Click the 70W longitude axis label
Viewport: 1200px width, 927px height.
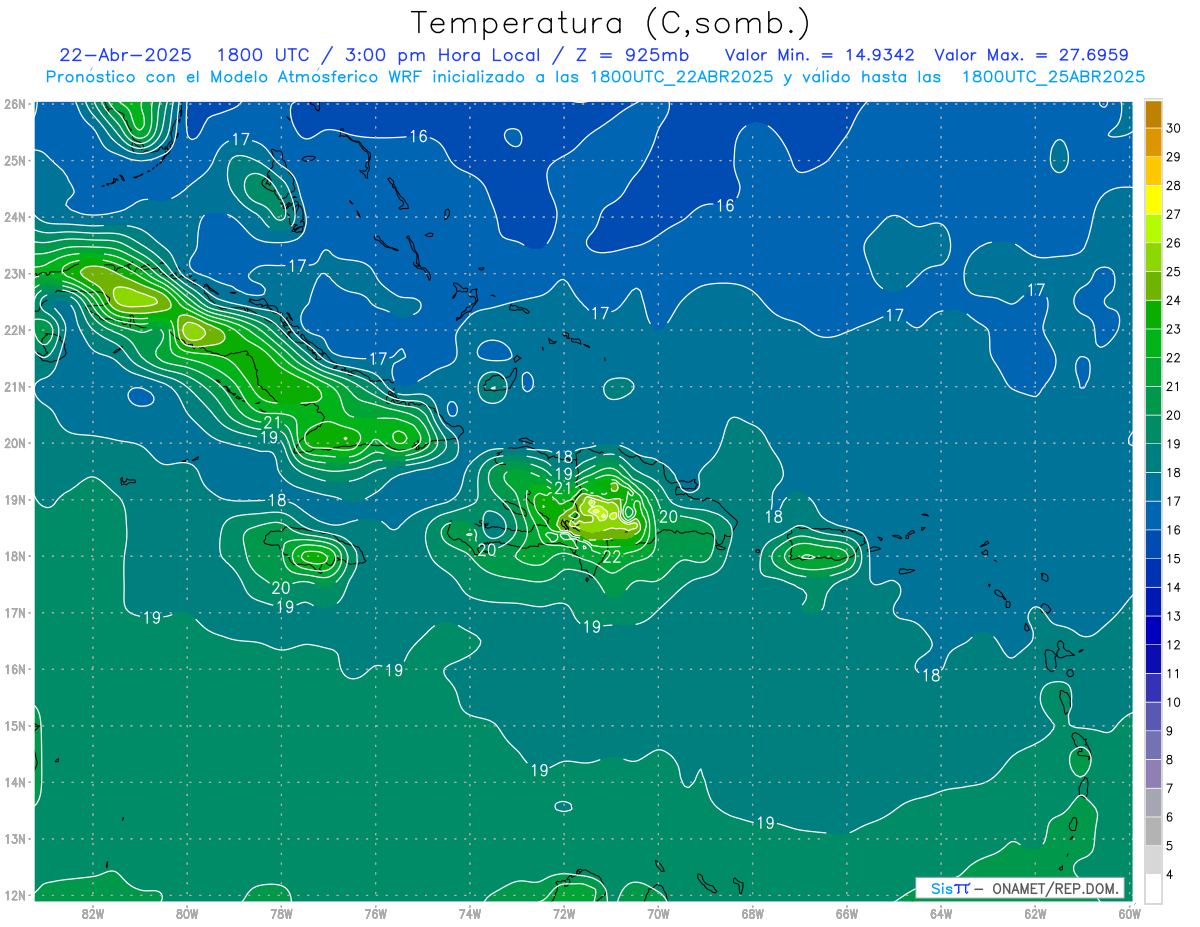click(x=658, y=913)
